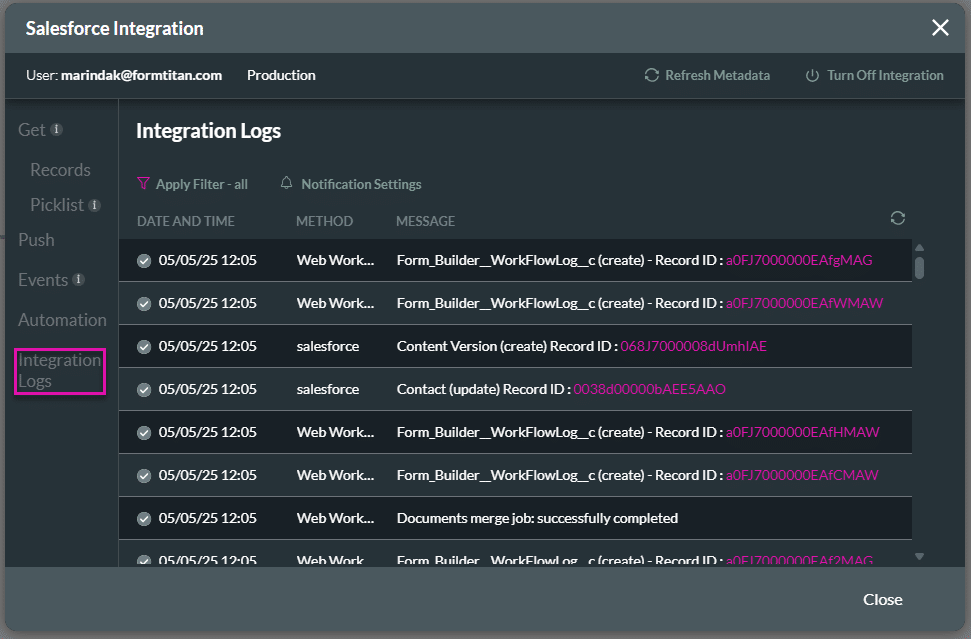The image size is (971, 639).
Task: Click the logs scrollbar thumb
Action: pos(920,268)
